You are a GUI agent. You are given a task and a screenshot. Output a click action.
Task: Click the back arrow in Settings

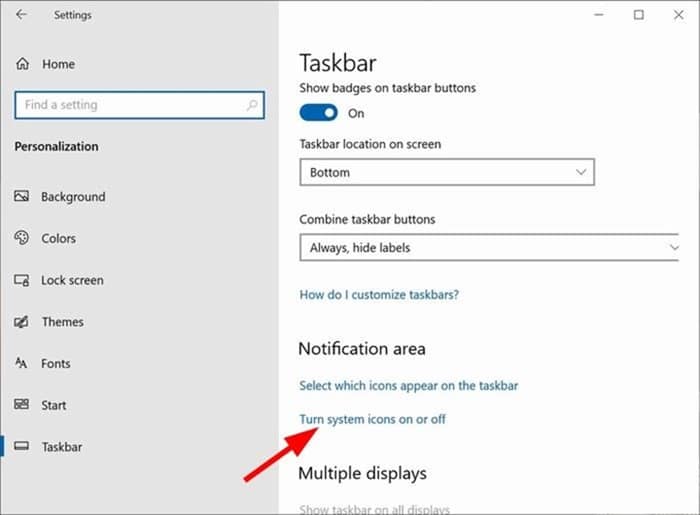click(21, 15)
